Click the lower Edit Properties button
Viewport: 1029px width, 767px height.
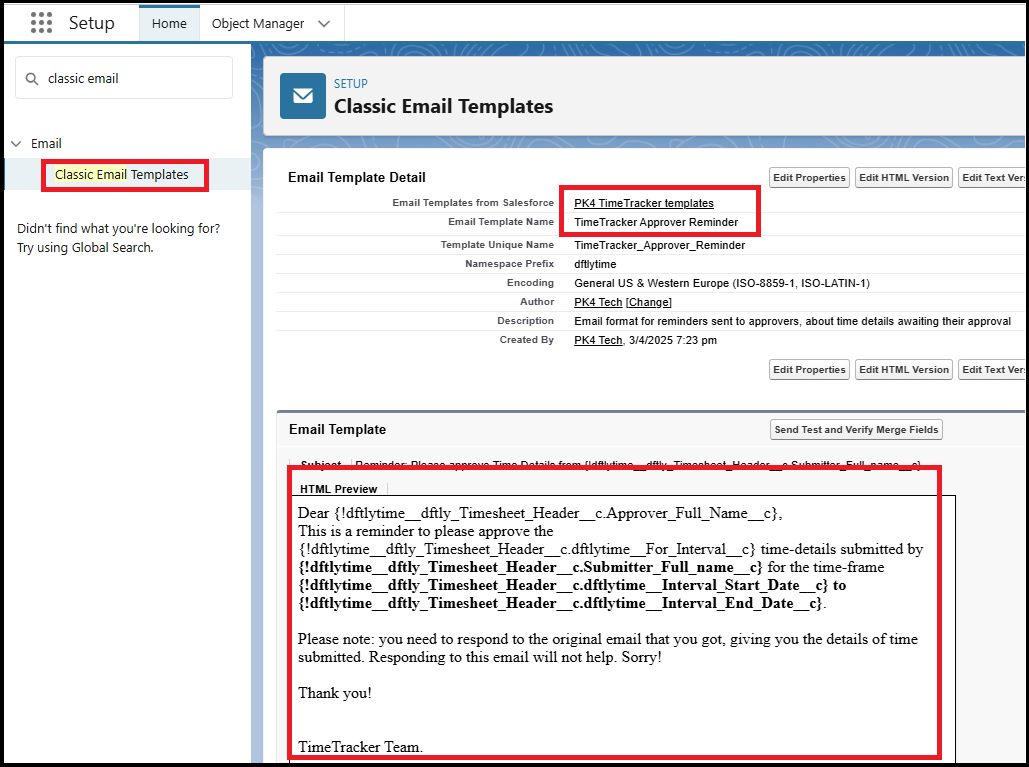coord(809,369)
